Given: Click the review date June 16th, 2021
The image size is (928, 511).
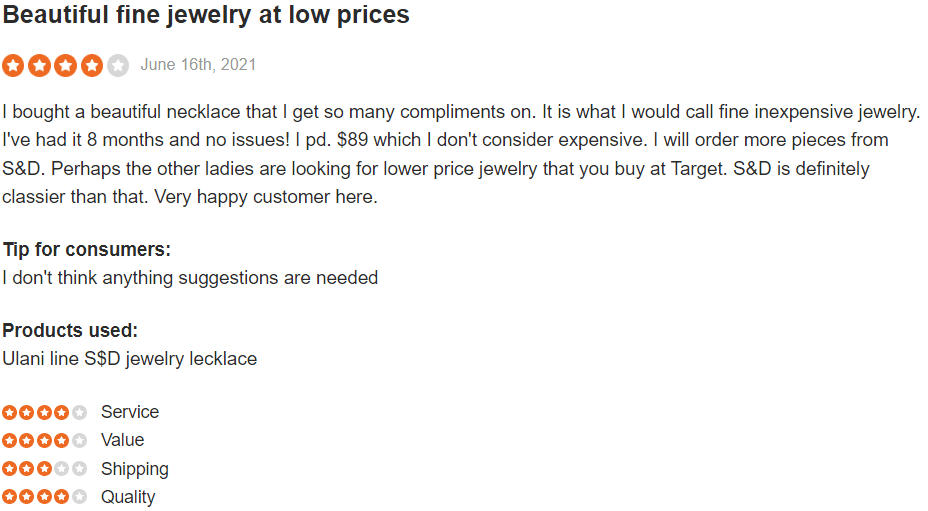Looking at the screenshot, I should 198,65.
